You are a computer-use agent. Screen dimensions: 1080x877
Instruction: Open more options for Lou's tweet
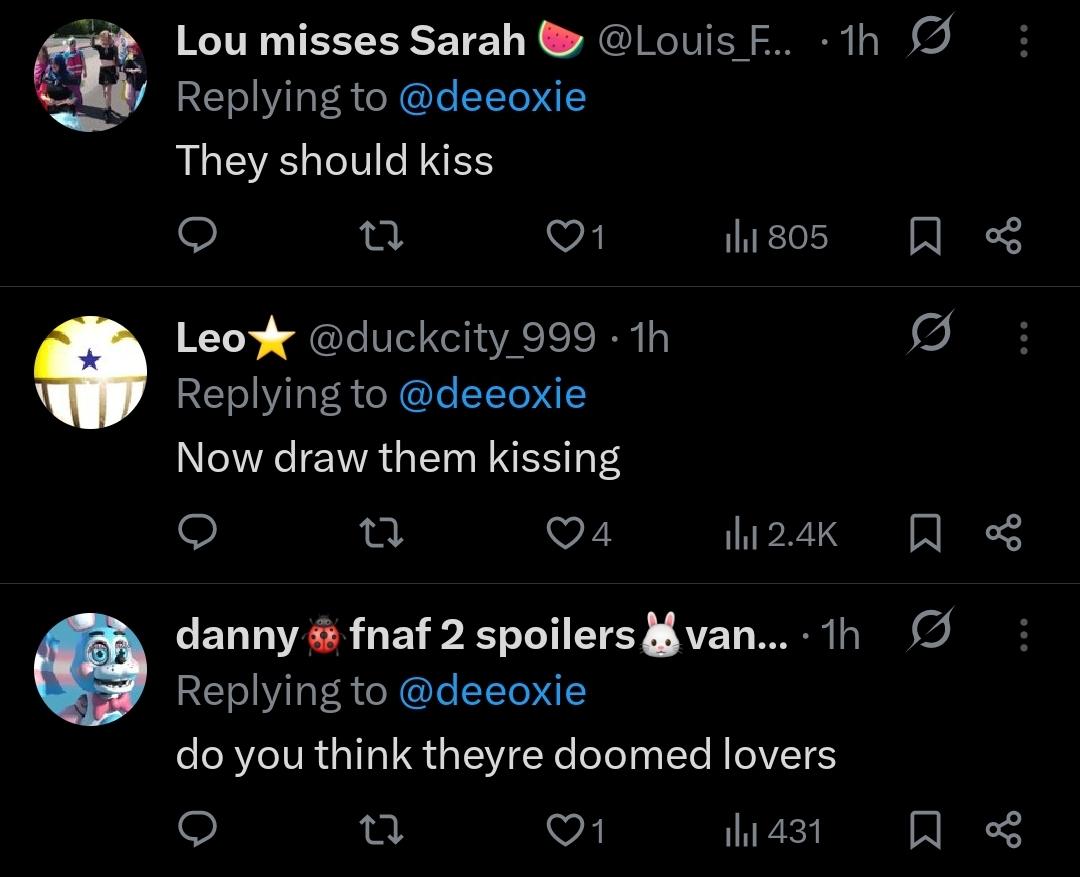[1022, 41]
